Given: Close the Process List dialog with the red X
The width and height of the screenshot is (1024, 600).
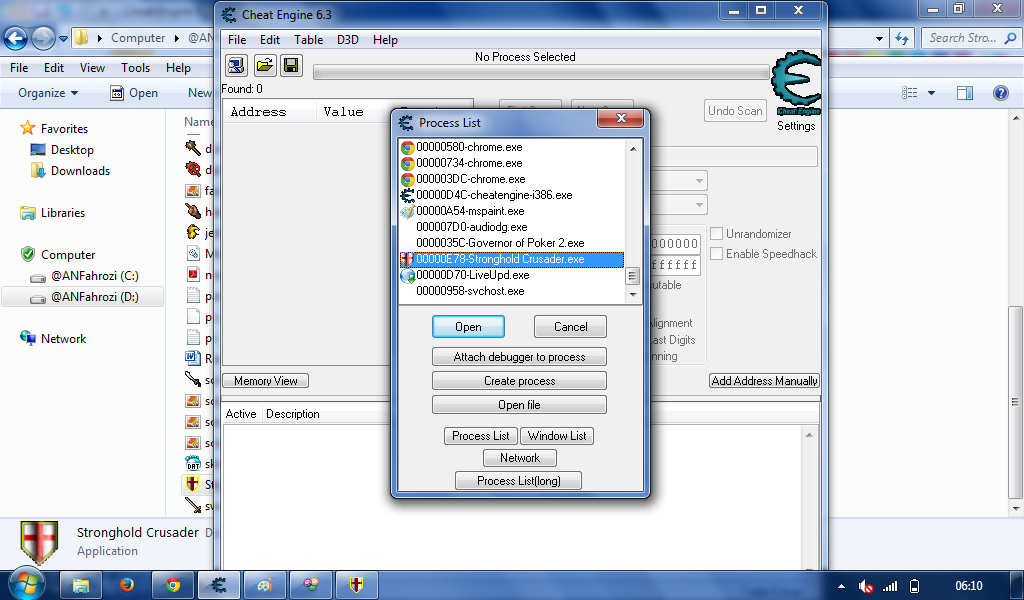Looking at the screenshot, I should tap(620, 118).
